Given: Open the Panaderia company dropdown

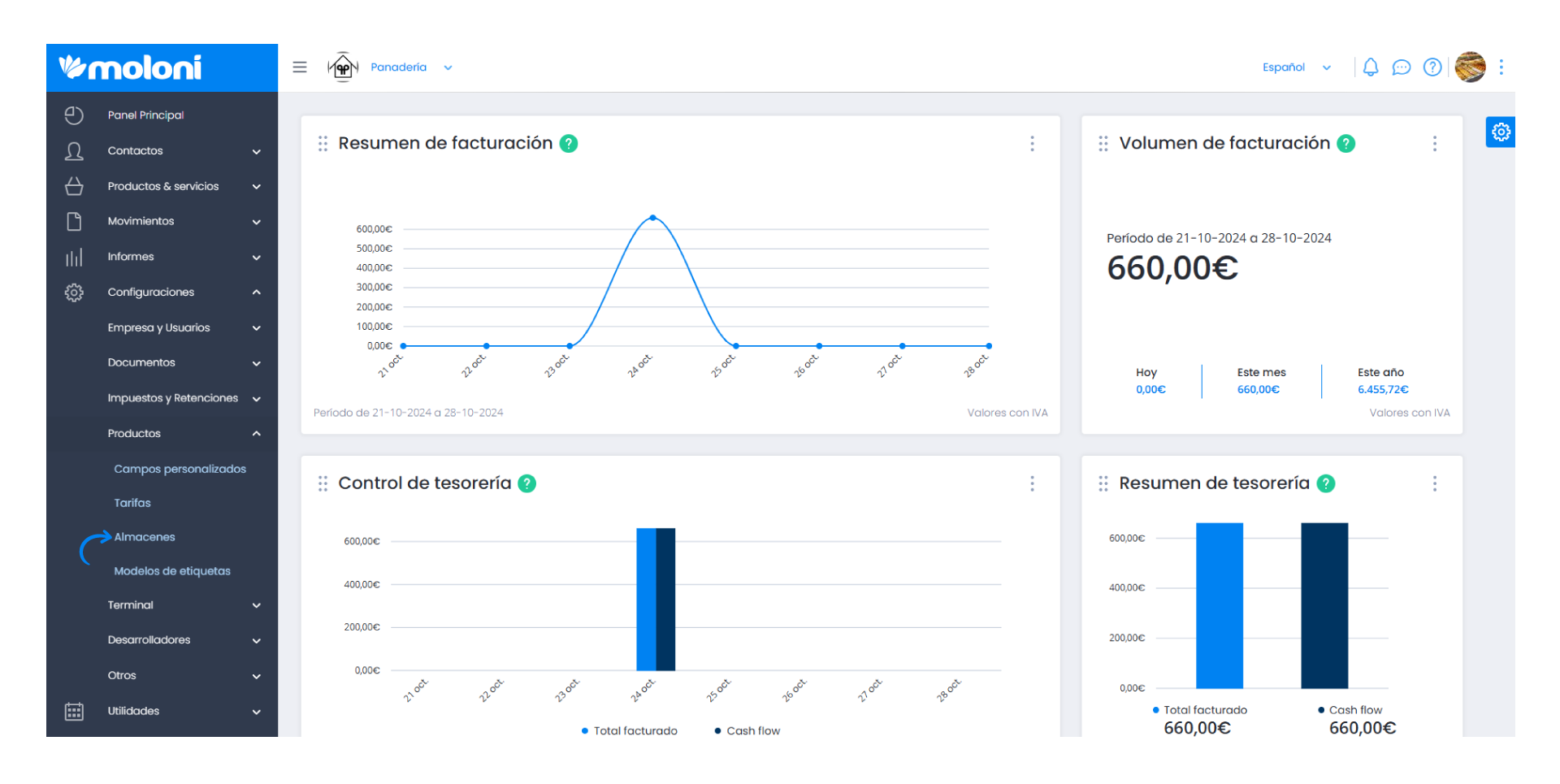Looking at the screenshot, I should pyautogui.click(x=411, y=67).
